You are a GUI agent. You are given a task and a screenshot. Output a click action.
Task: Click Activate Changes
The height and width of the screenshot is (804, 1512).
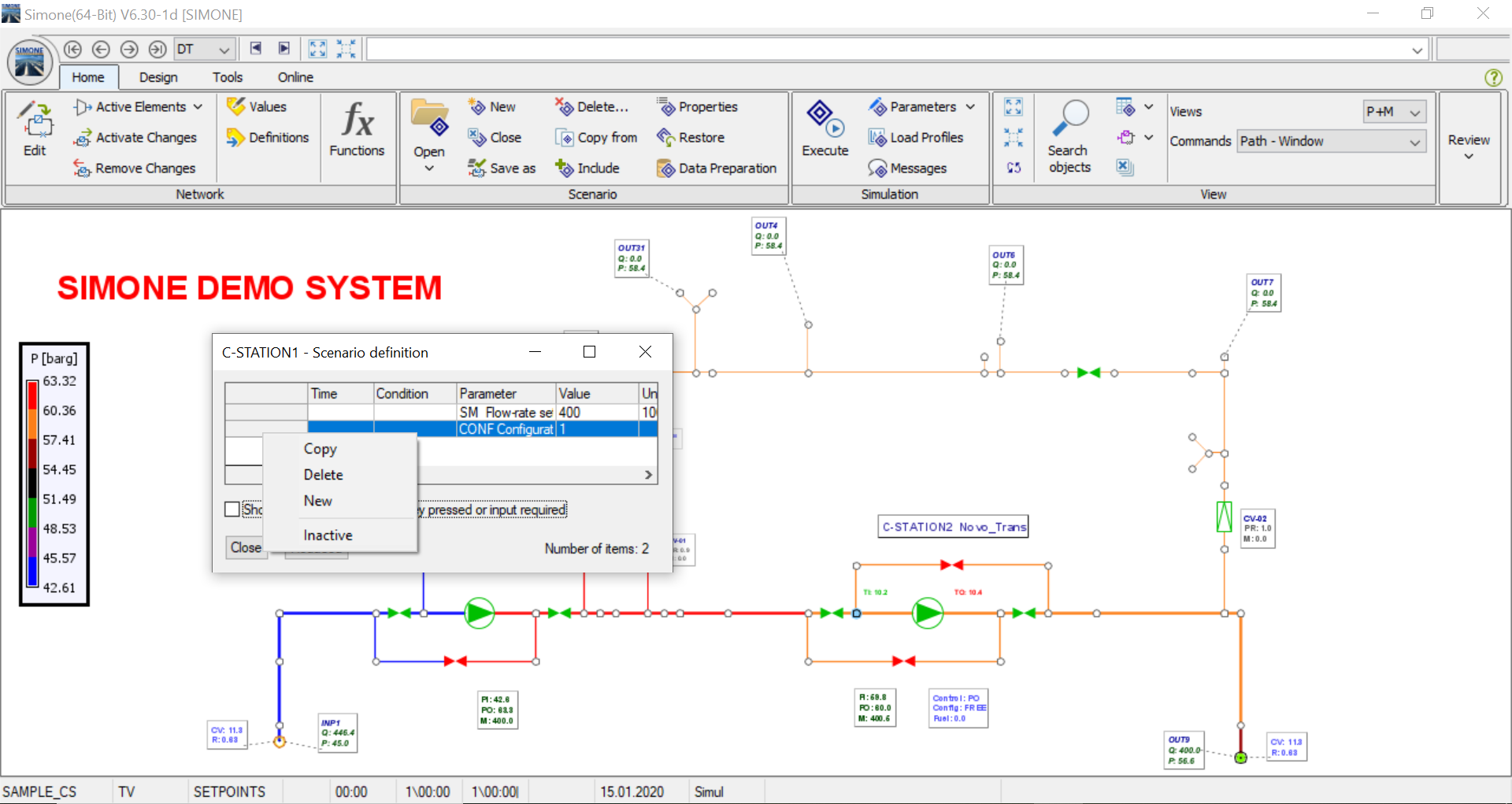135,138
